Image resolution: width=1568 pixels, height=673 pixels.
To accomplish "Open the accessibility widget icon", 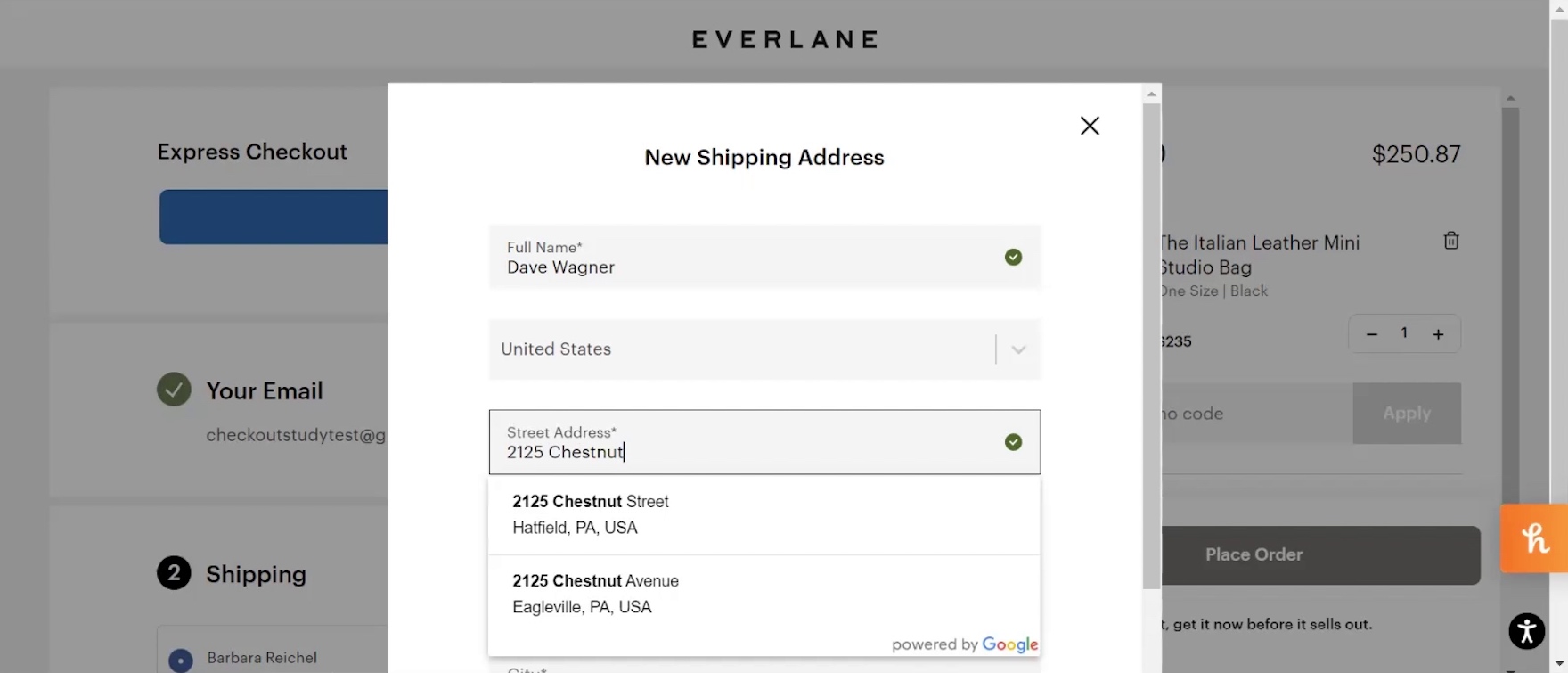I will (1526, 631).
